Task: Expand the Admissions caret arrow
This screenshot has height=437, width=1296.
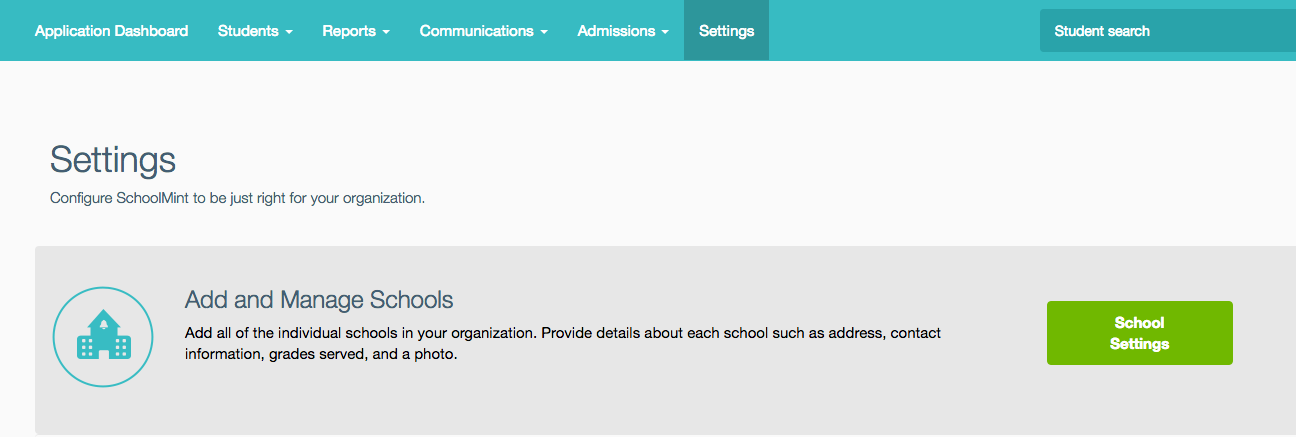Action: pos(665,32)
